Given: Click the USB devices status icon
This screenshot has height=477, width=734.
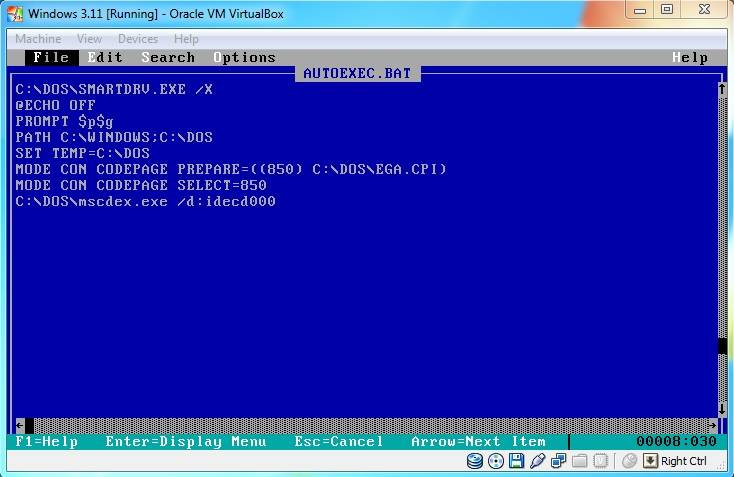Looking at the screenshot, I should pos(537,461).
